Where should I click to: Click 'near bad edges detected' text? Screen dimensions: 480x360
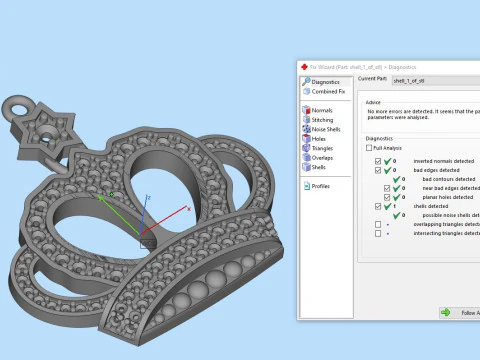click(451, 188)
